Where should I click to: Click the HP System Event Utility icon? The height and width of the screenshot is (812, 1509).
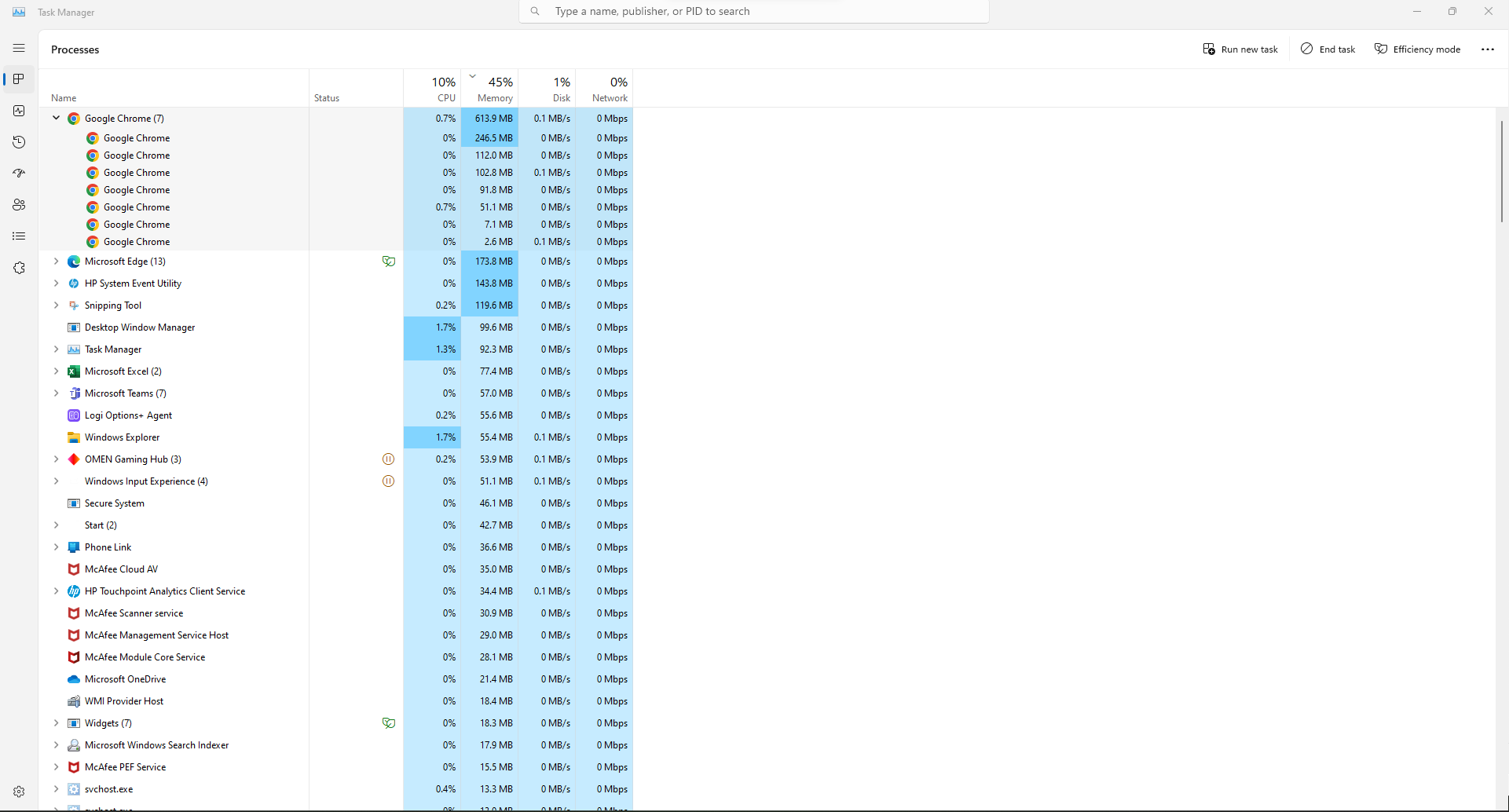tap(74, 283)
